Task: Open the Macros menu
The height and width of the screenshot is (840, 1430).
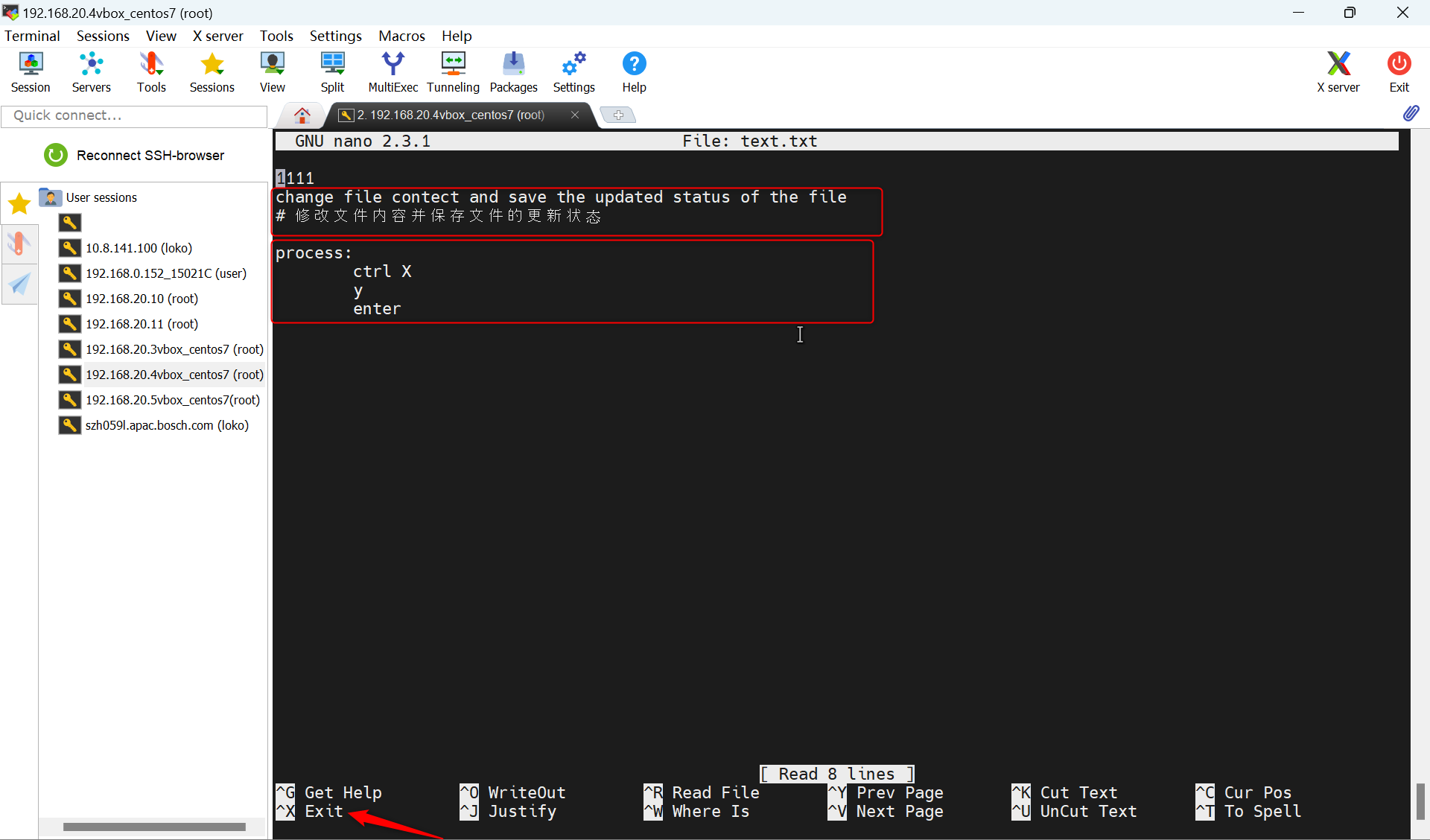Action: 401,36
